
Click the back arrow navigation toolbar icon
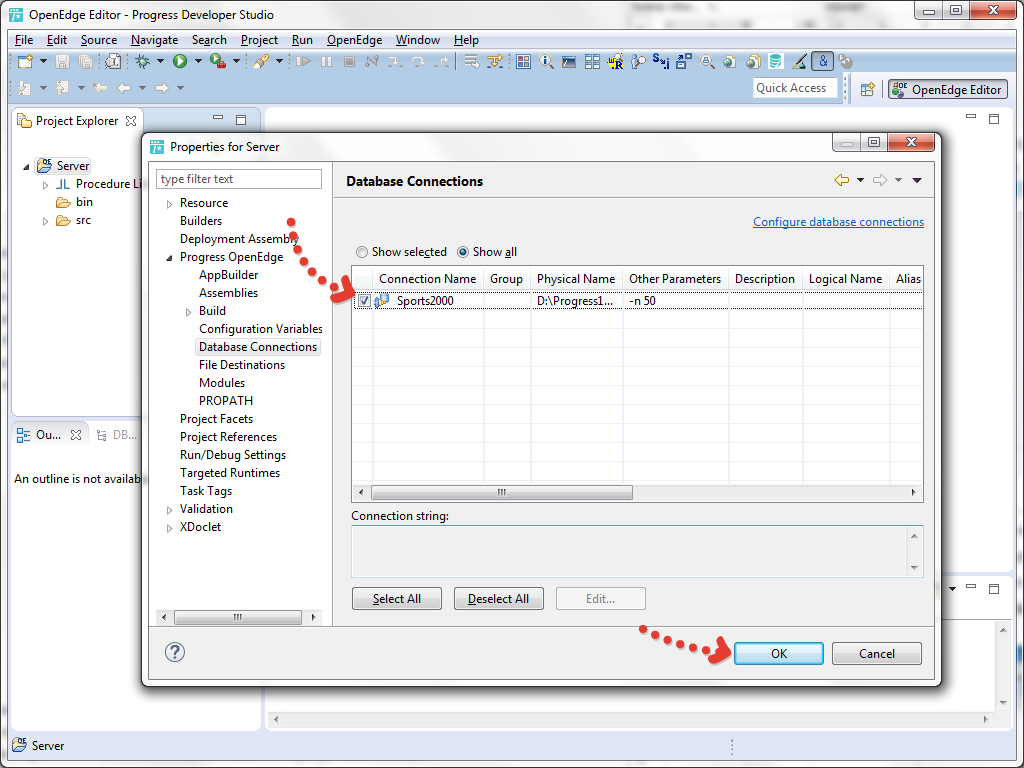tap(123, 88)
